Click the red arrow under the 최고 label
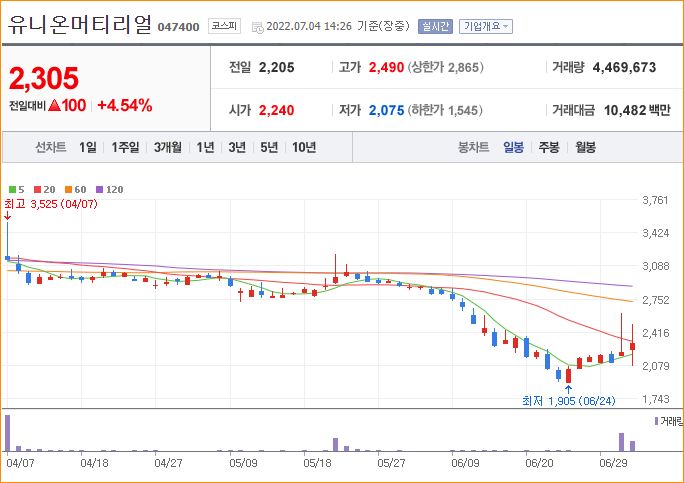The width and height of the screenshot is (684, 483). tap(7, 216)
